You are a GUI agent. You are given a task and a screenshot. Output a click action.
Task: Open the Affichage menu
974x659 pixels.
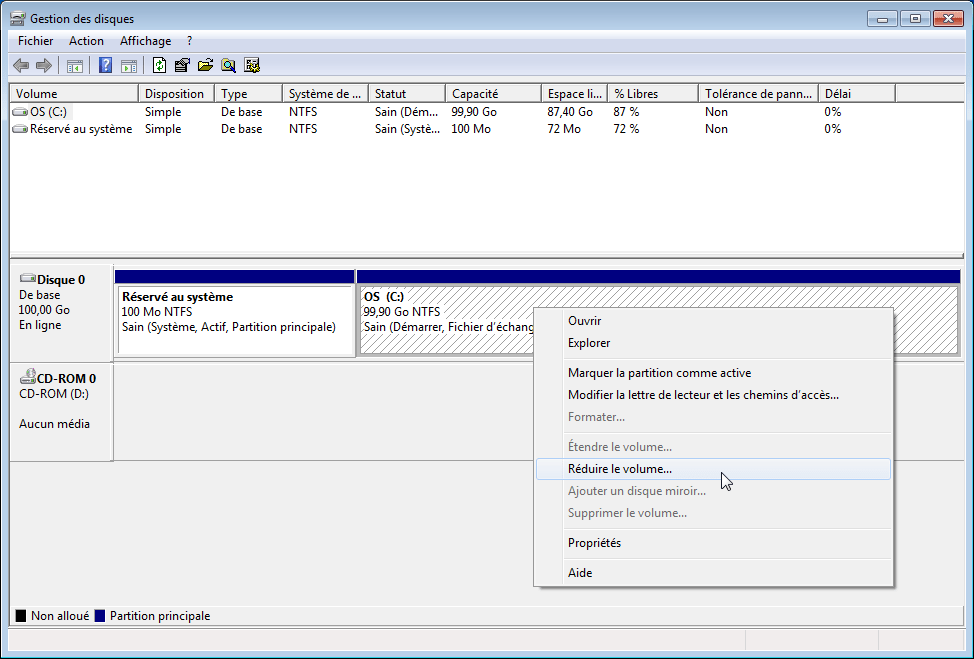145,41
